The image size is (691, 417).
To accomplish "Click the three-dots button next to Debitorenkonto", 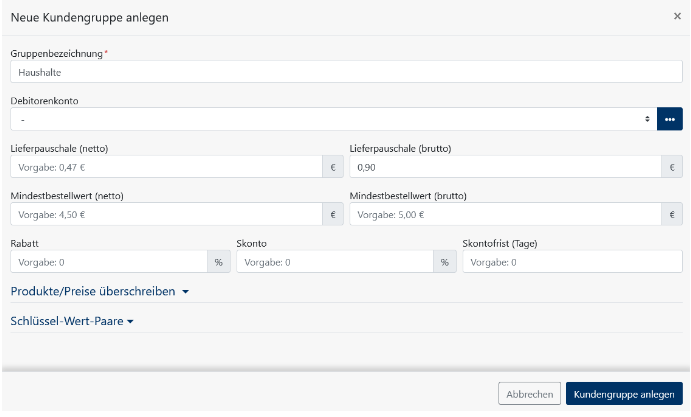I will 669,119.
